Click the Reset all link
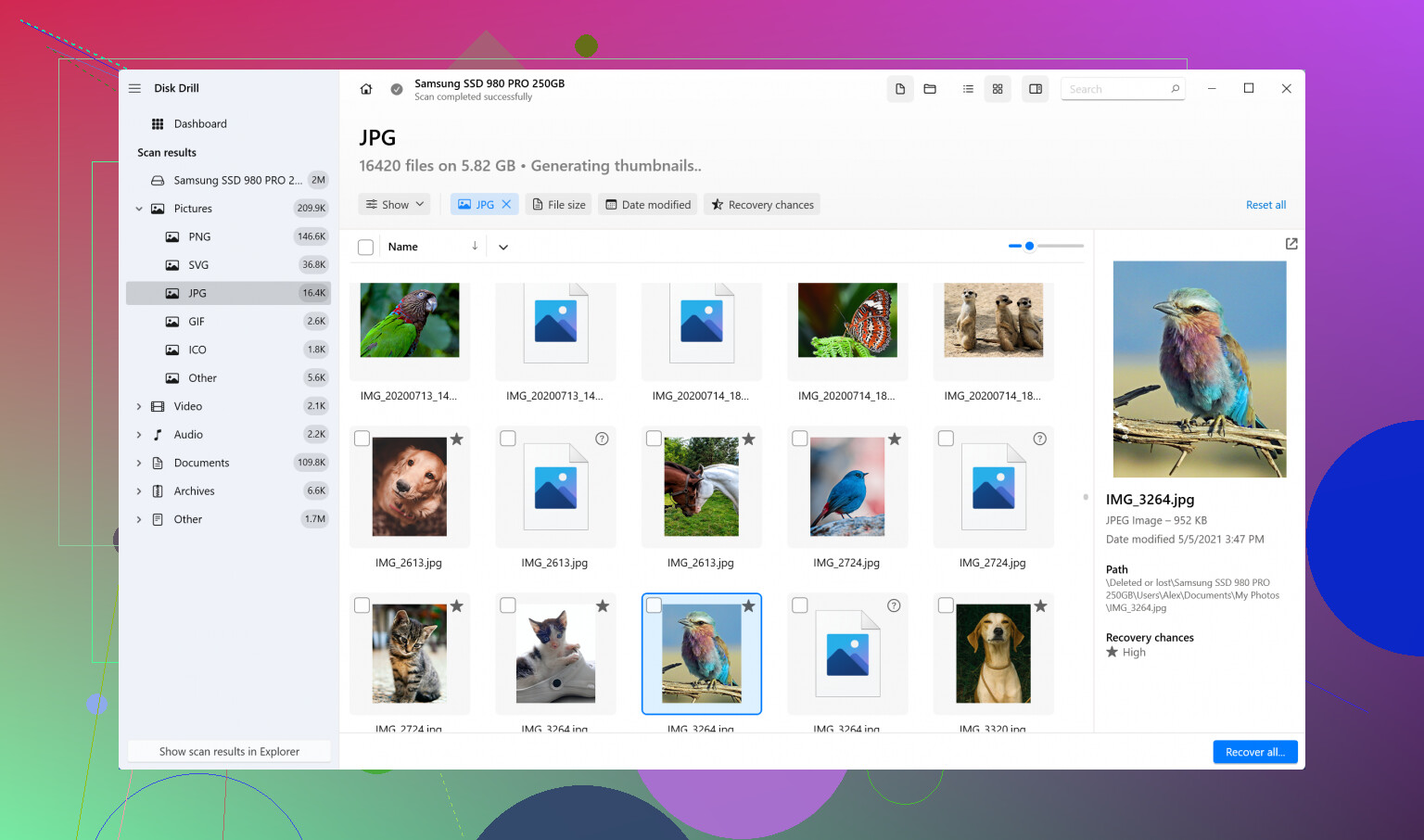1424x840 pixels. pyautogui.click(x=1265, y=205)
